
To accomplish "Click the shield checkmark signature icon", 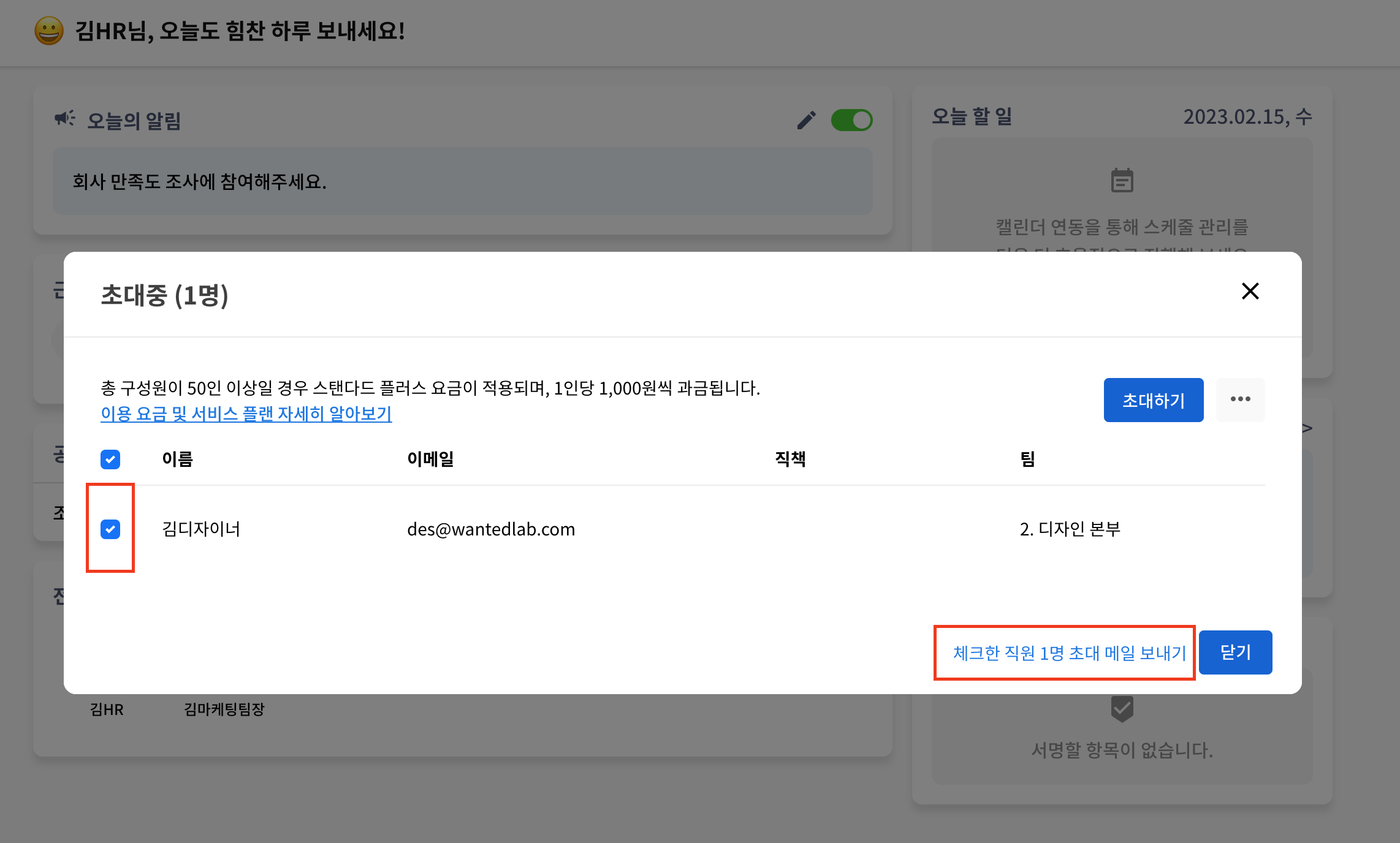I will point(1122,709).
